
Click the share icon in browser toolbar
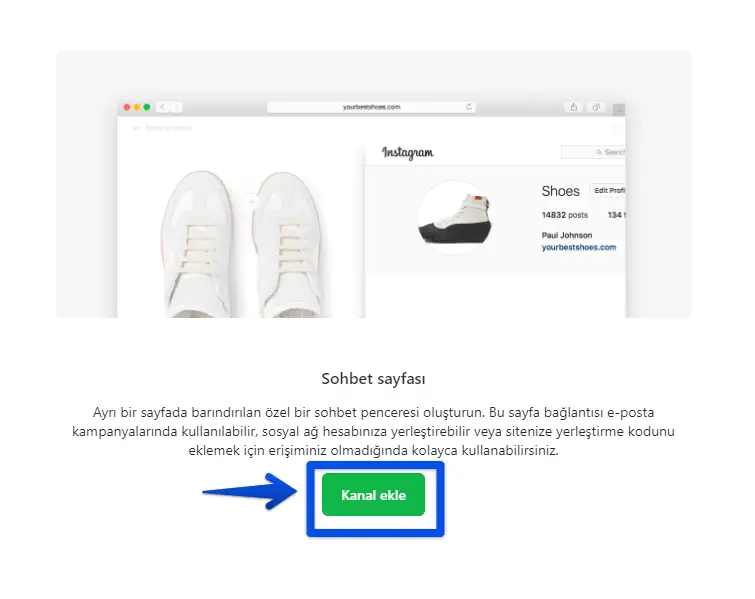click(x=573, y=107)
